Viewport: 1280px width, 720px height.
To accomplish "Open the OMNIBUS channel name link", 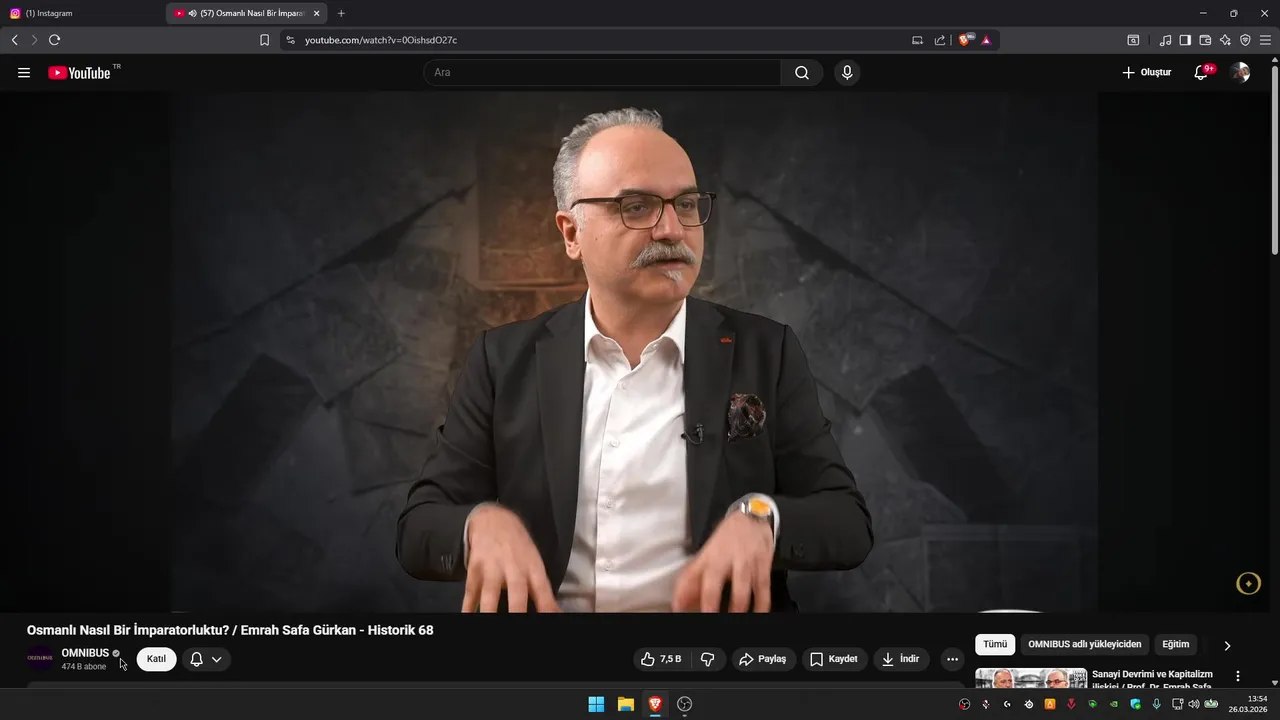I will (85, 653).
